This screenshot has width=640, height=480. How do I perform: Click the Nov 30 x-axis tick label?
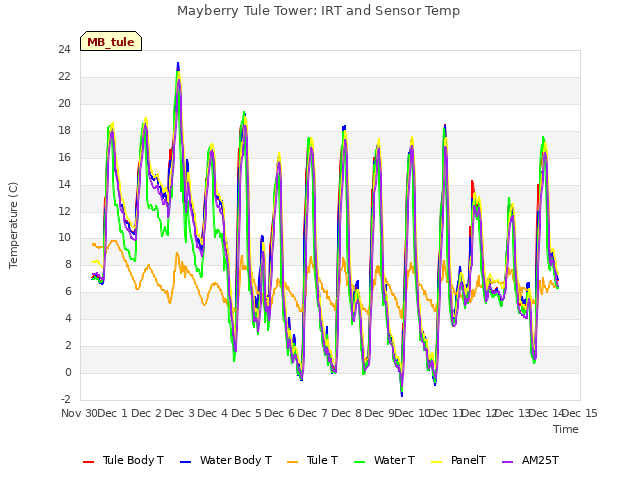80,413
